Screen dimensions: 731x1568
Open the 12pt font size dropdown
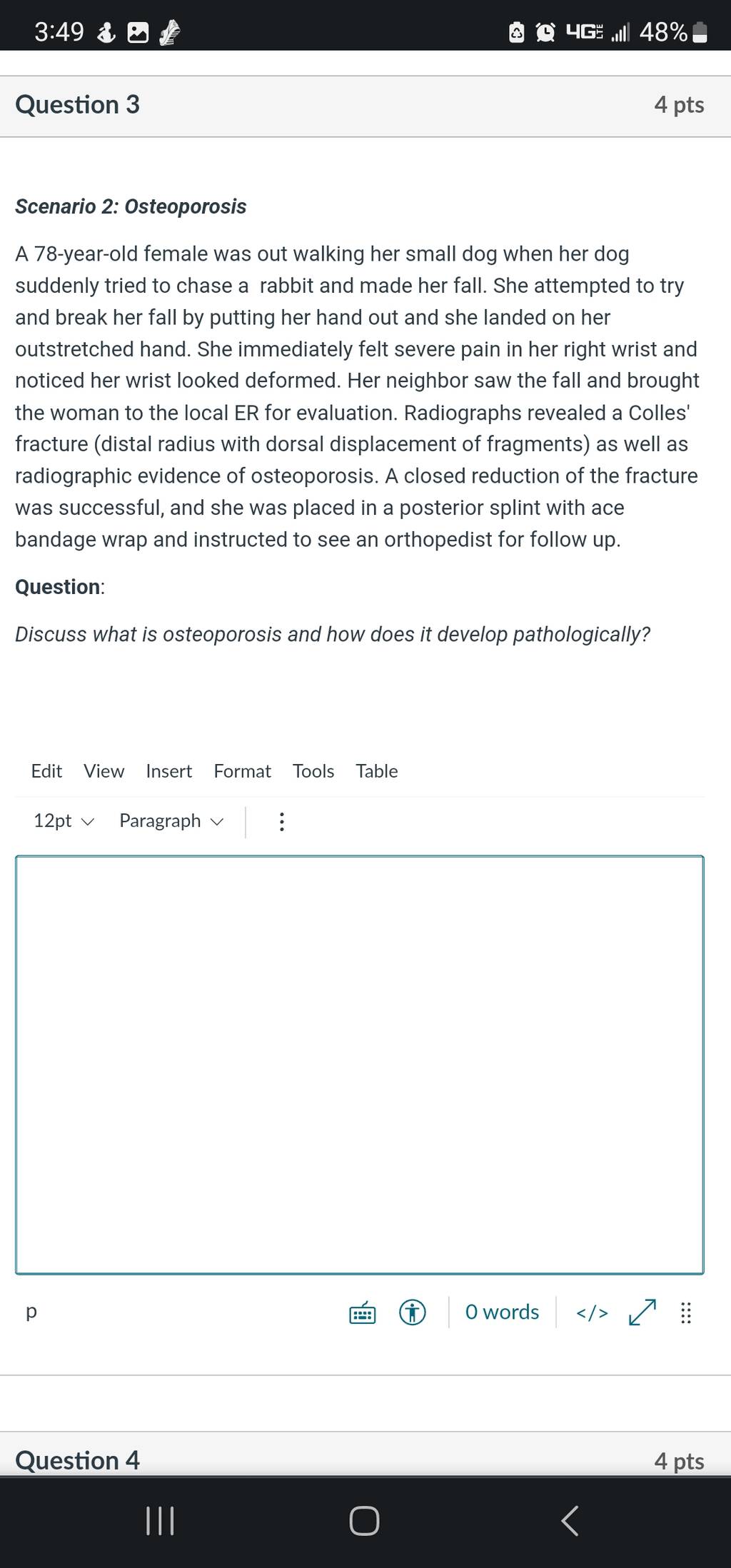point(64,821)
